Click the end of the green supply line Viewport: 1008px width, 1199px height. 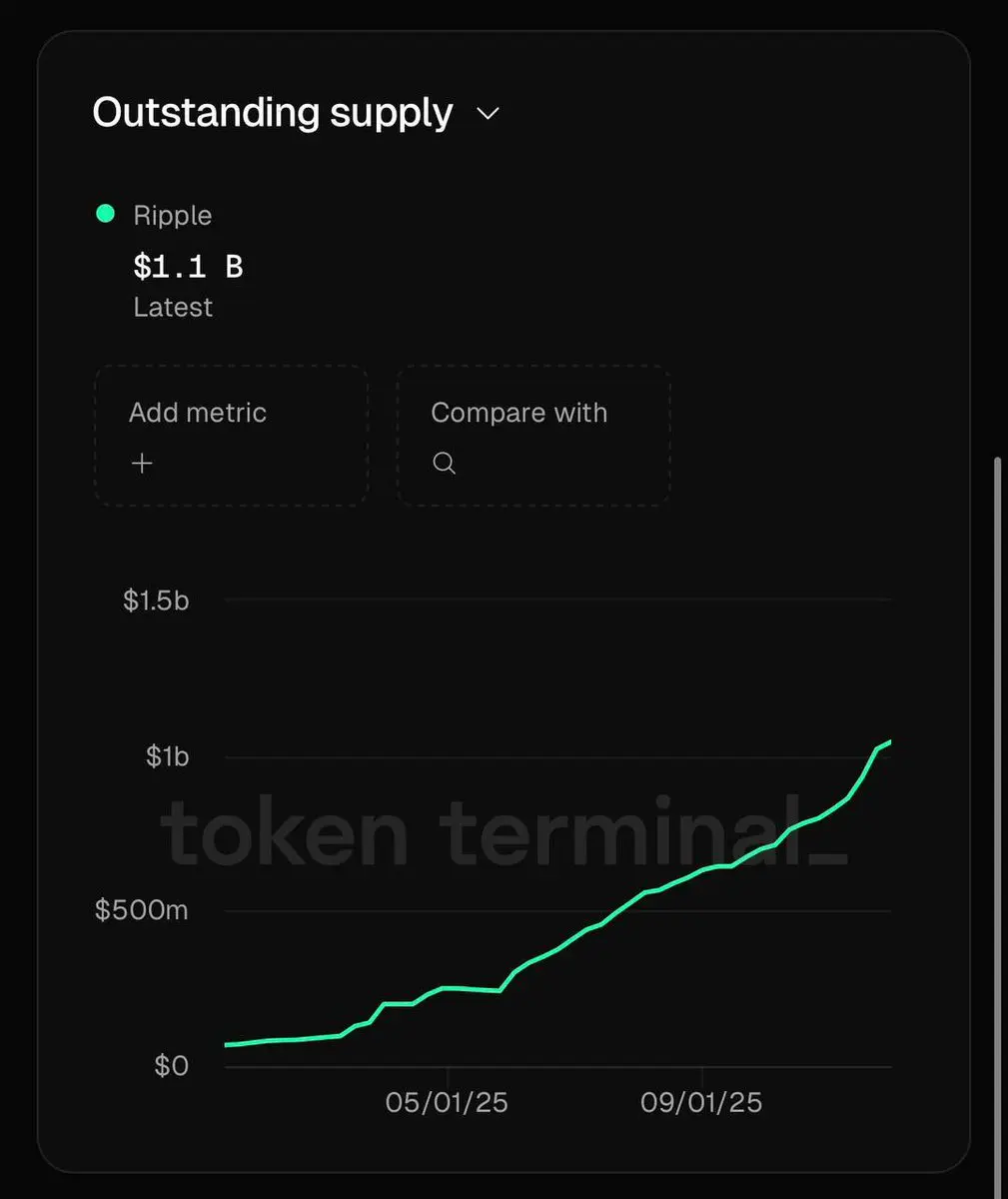pyautogui.click(x=888, y=742)
